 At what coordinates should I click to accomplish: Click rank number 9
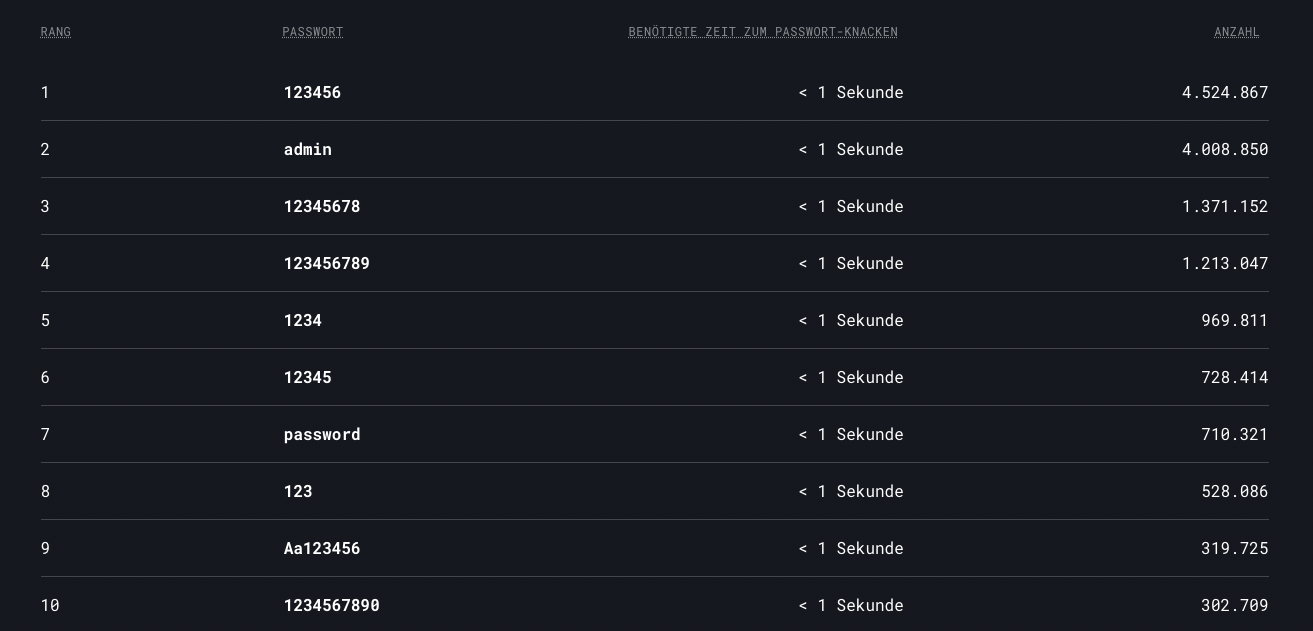[45, 548]
